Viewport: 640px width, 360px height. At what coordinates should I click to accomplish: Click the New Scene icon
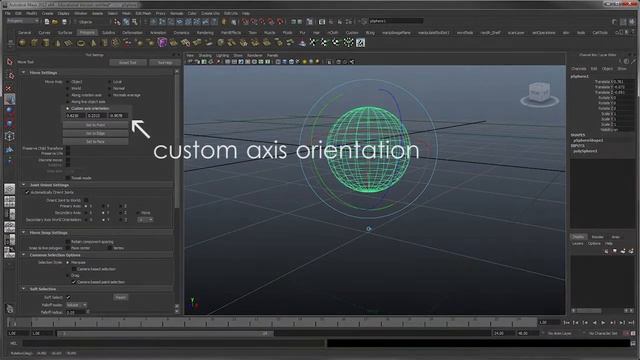pyautogui.click(x=47, y=22)
